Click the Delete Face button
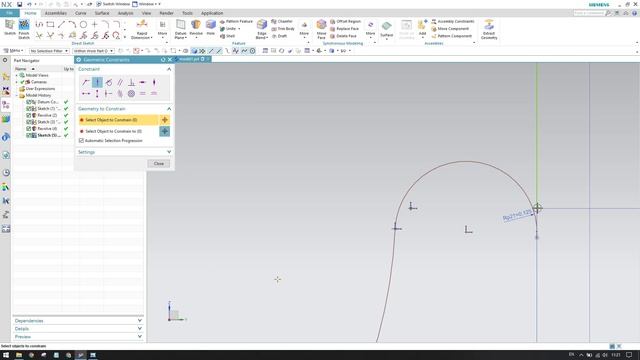Image resolution: width=640 pixels, height=360 pixels. [x=344, y=36]
